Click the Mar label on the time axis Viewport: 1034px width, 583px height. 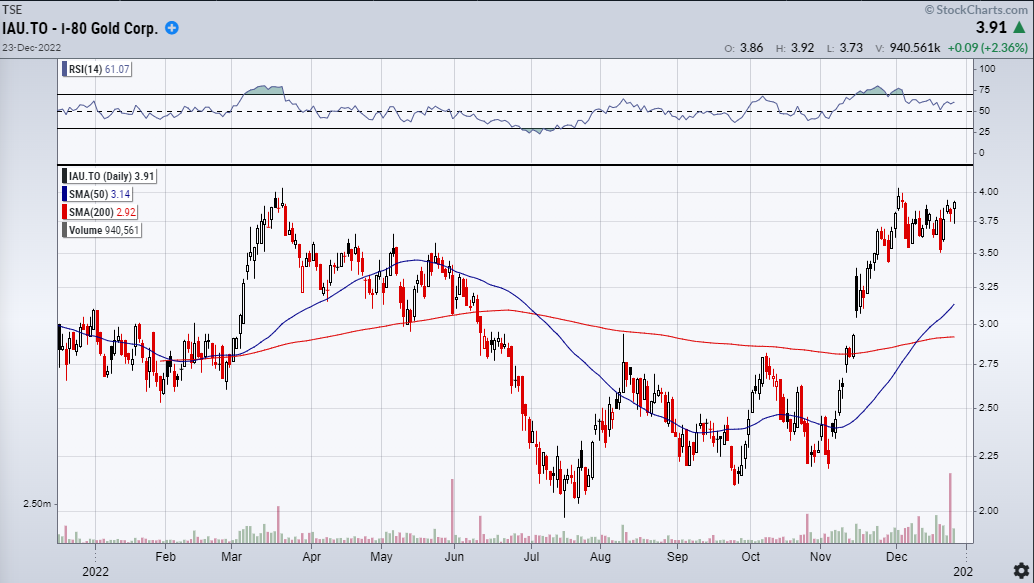click(x=231, y=557)
